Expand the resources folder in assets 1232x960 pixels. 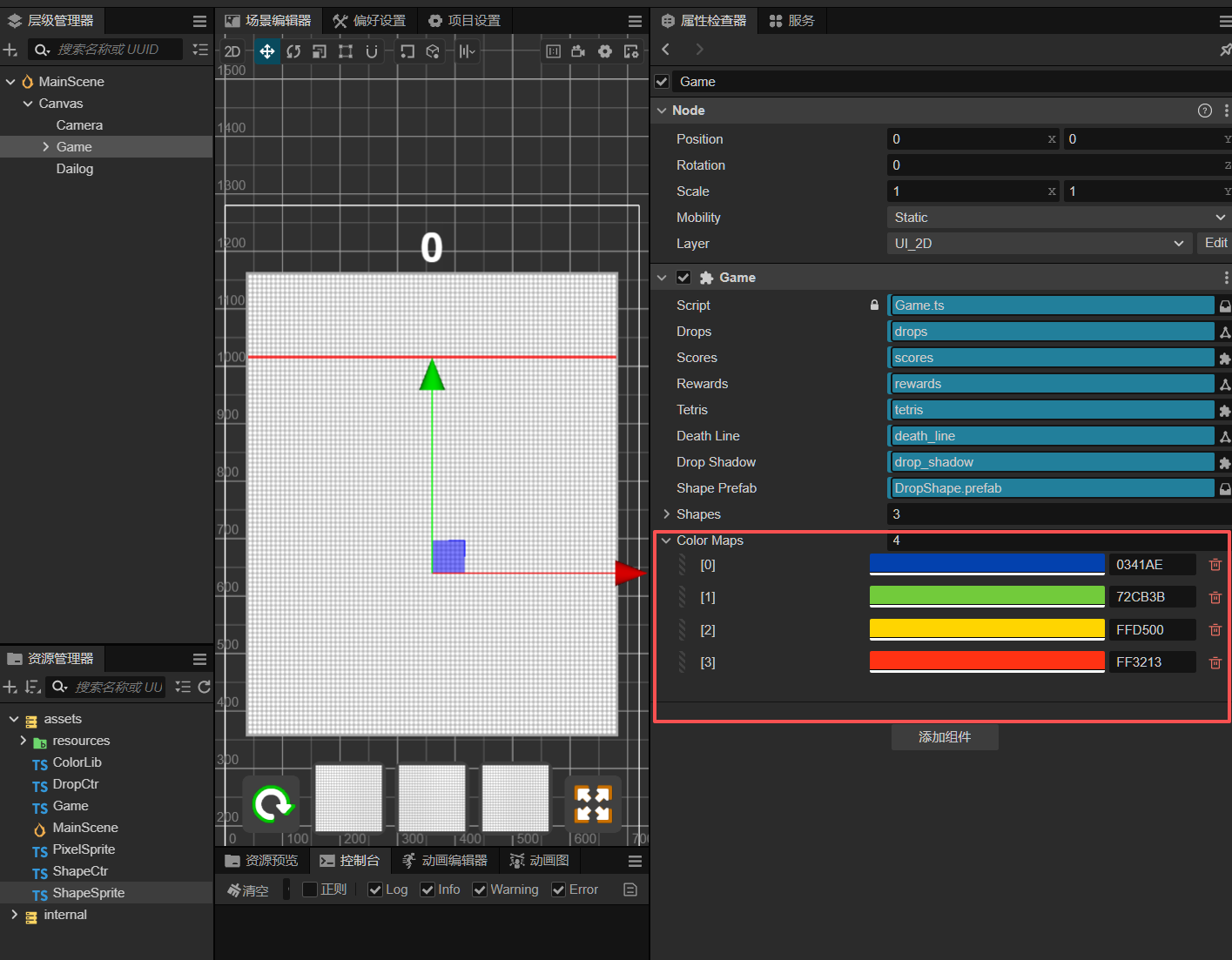(x=24, y=741)
